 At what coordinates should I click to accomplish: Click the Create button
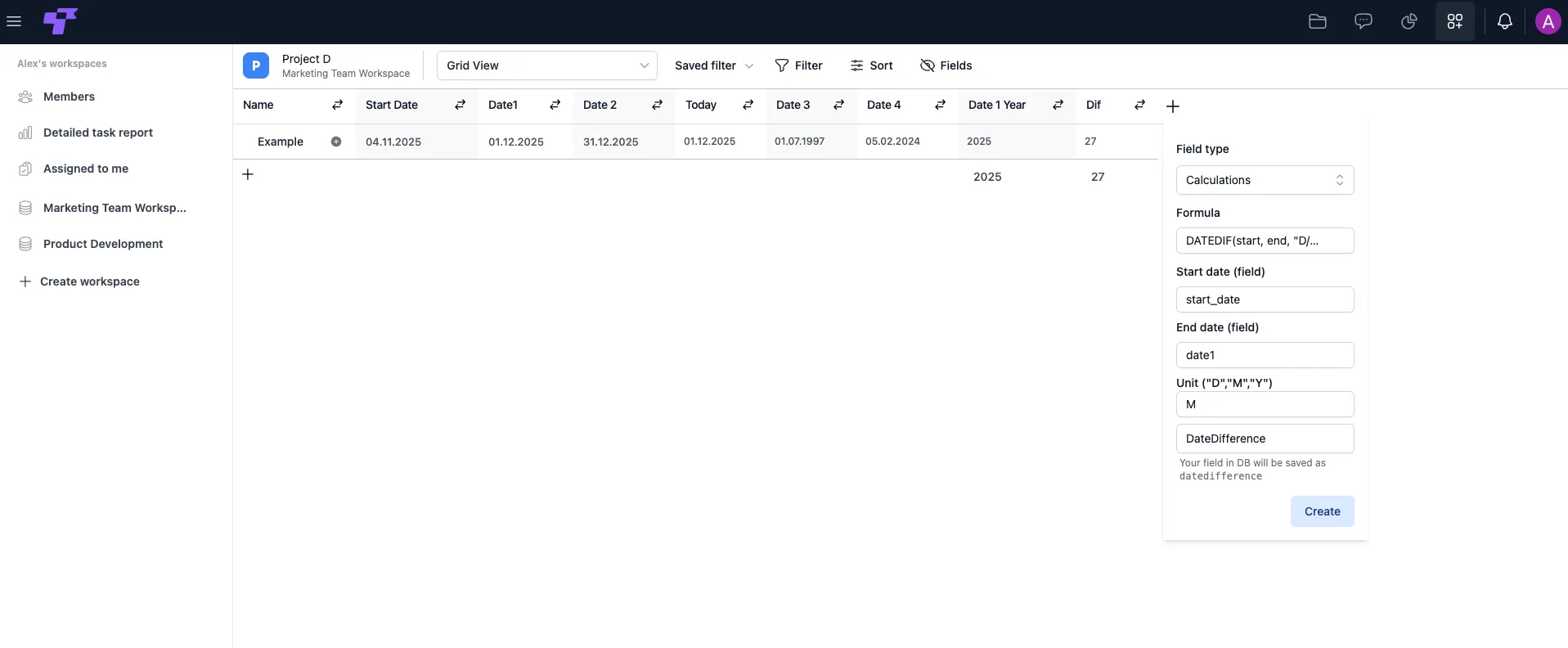point(1322,511)
